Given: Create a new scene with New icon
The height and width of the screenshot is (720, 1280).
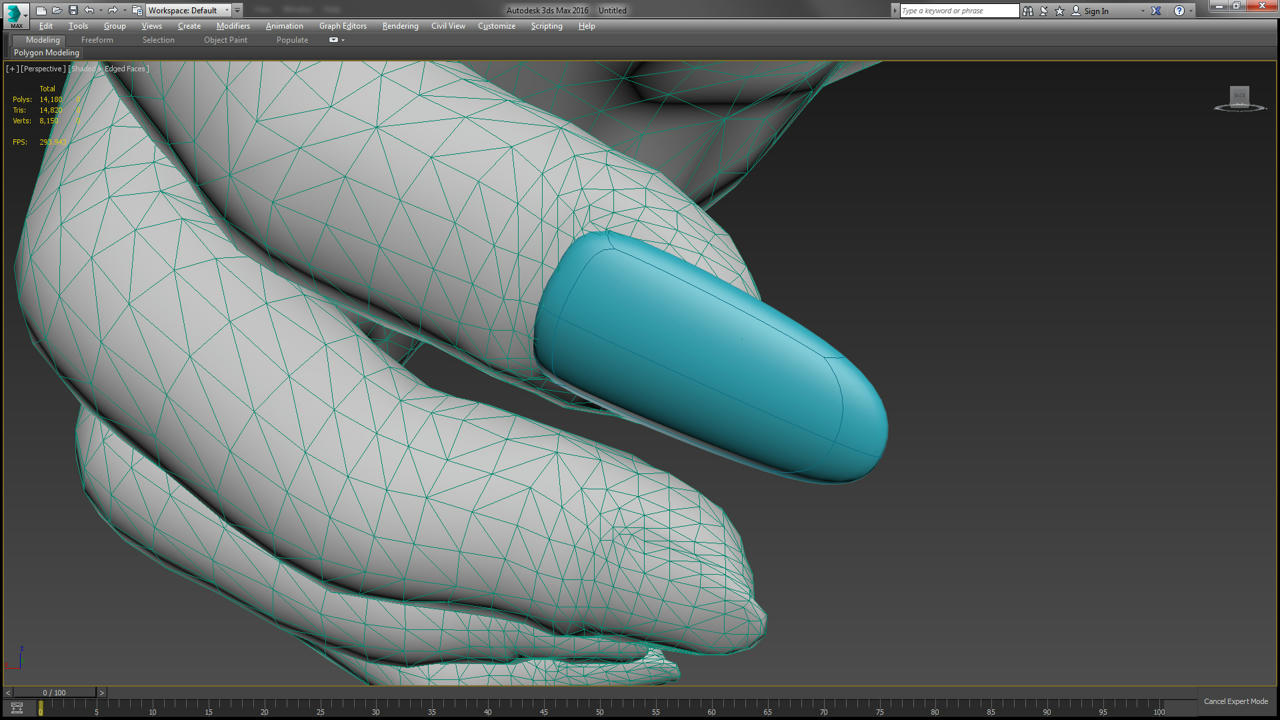Looking at the screenshot, I should [41, 10].
